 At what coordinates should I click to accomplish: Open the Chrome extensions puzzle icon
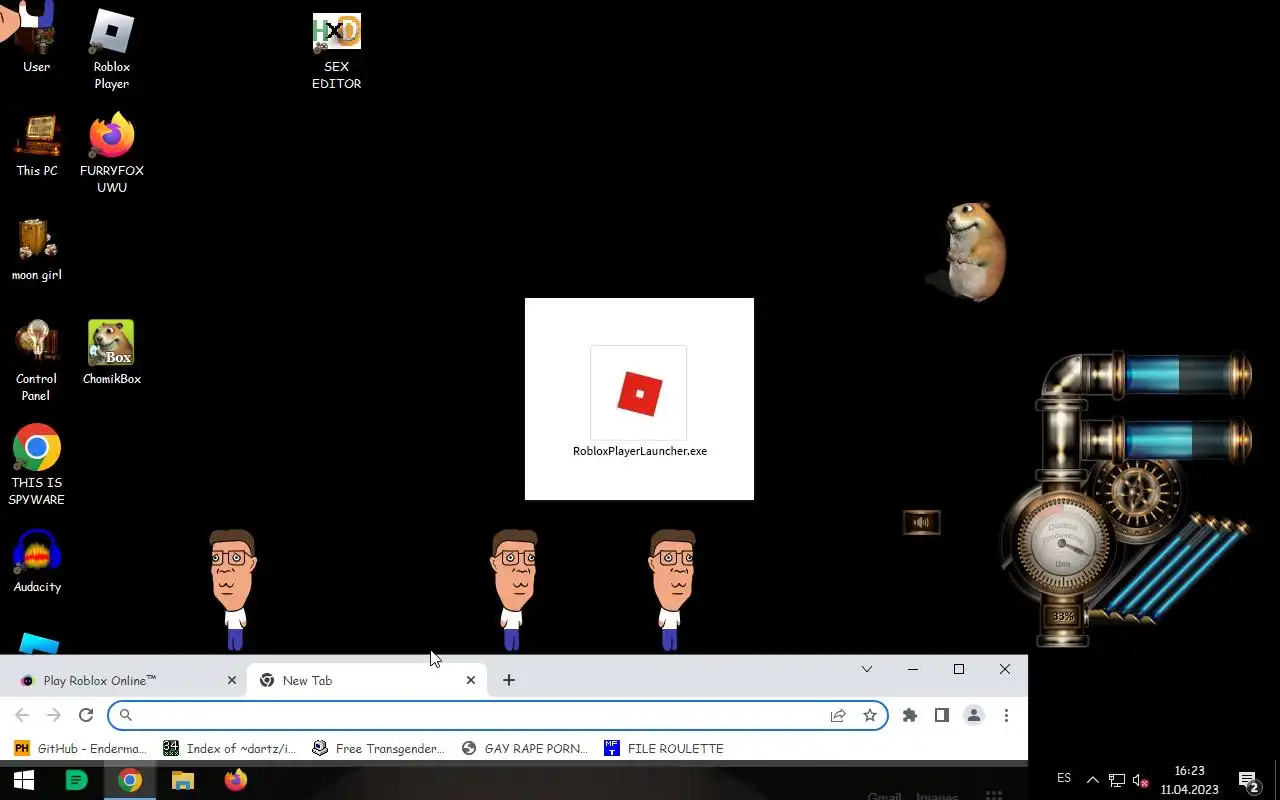[x=910, y=715]
